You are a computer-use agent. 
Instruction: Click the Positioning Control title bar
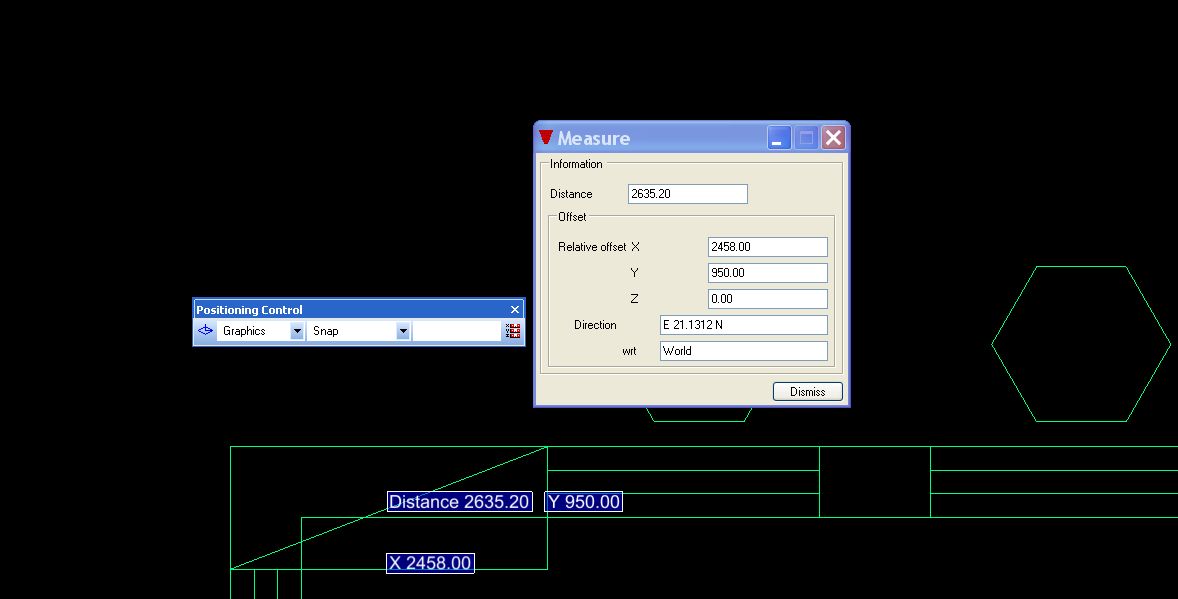tap(358, 310)
